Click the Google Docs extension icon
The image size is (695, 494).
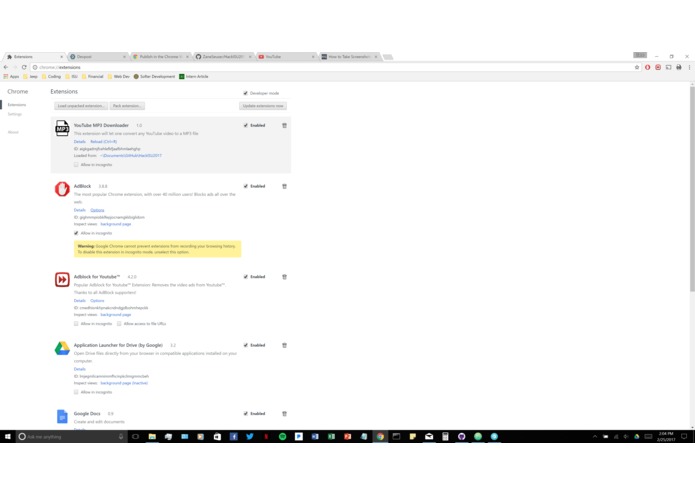pyautogui.click(x=62, y=416)
